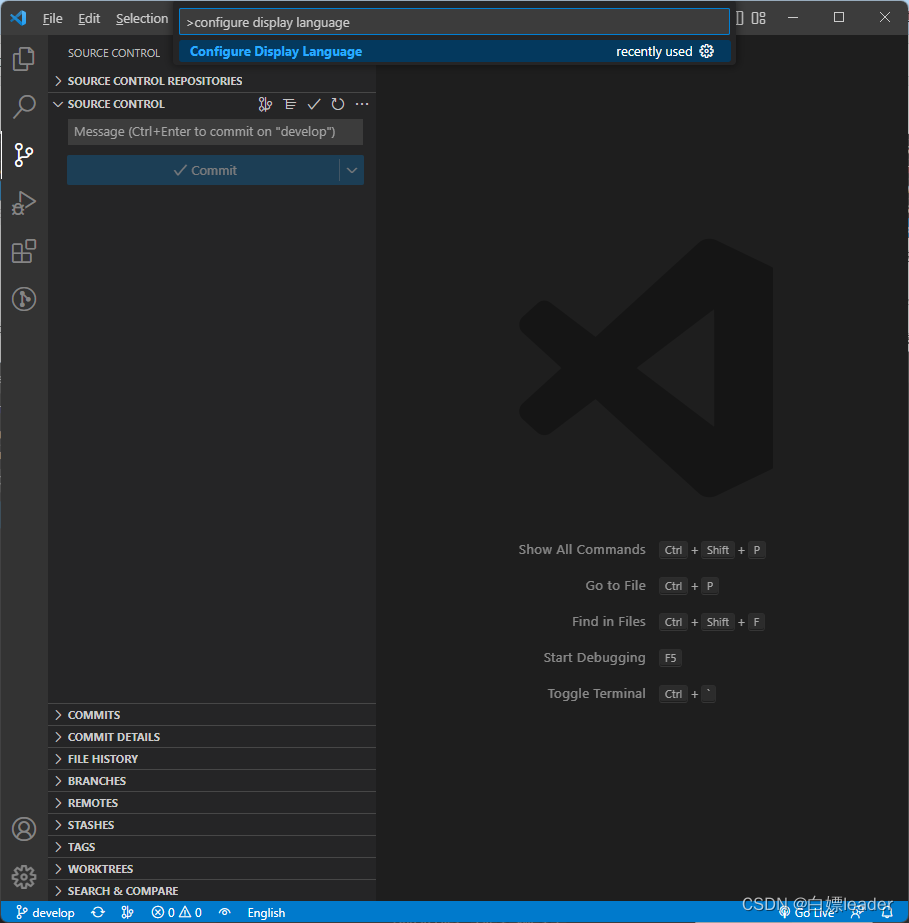Open More Actions ellipsis in Source Control
Screen dimensions: 909x923
(x=362, y=104)
